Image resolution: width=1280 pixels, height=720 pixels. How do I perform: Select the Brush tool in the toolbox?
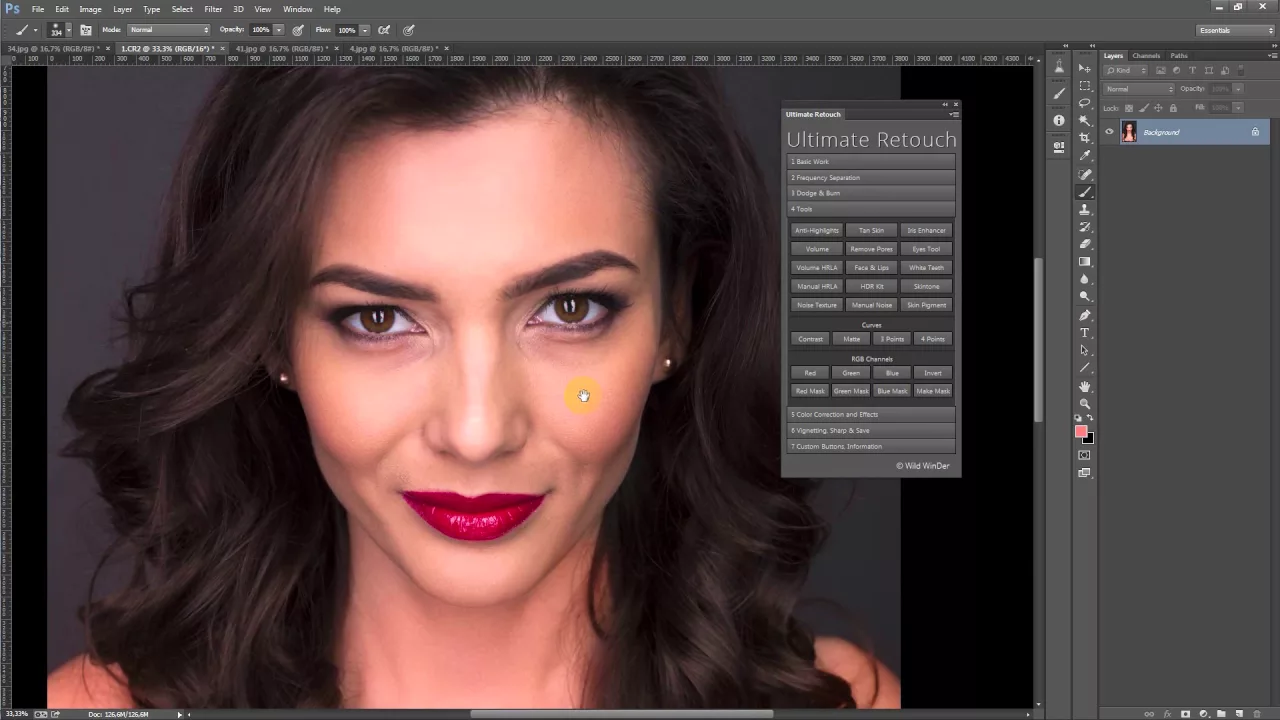[1085, 192]
